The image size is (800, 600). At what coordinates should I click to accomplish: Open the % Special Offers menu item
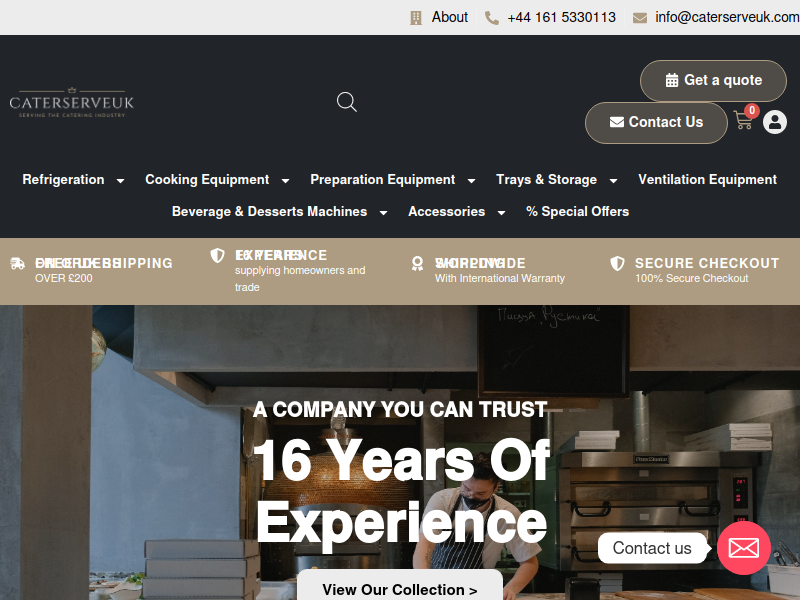[x=577, y=212]
